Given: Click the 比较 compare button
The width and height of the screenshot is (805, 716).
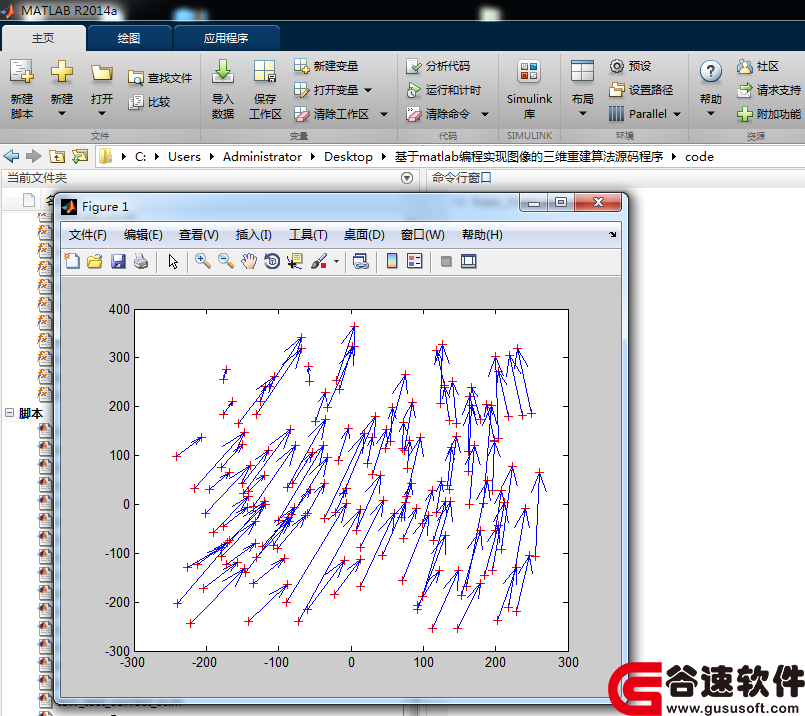Looking at the screenshot, I should pos(149,102).
